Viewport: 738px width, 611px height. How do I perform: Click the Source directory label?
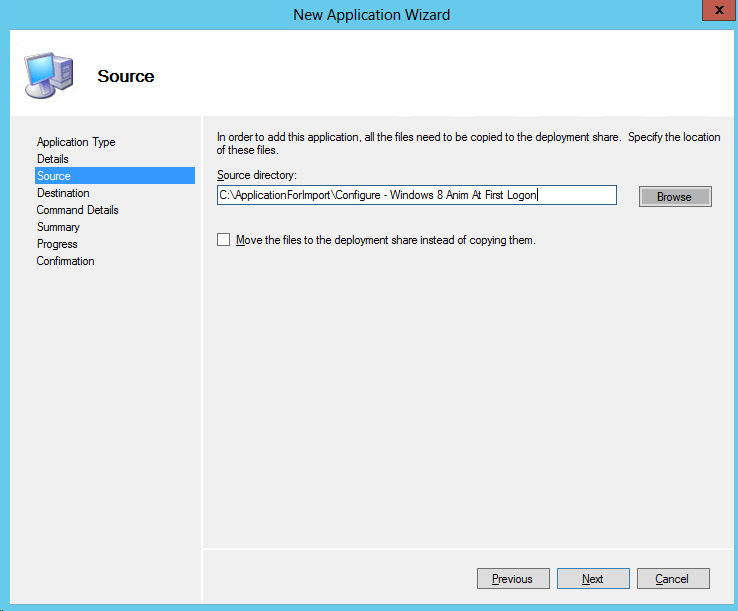coord(257,175)
